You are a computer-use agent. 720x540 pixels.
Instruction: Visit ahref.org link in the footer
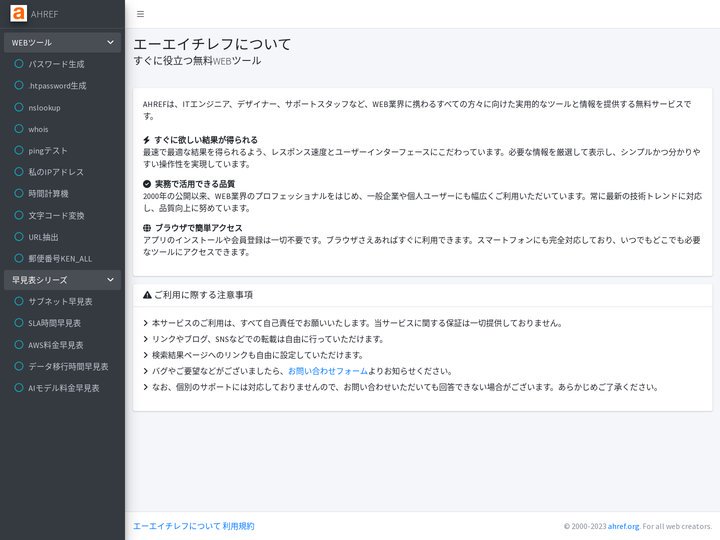[x=623, y=526]
